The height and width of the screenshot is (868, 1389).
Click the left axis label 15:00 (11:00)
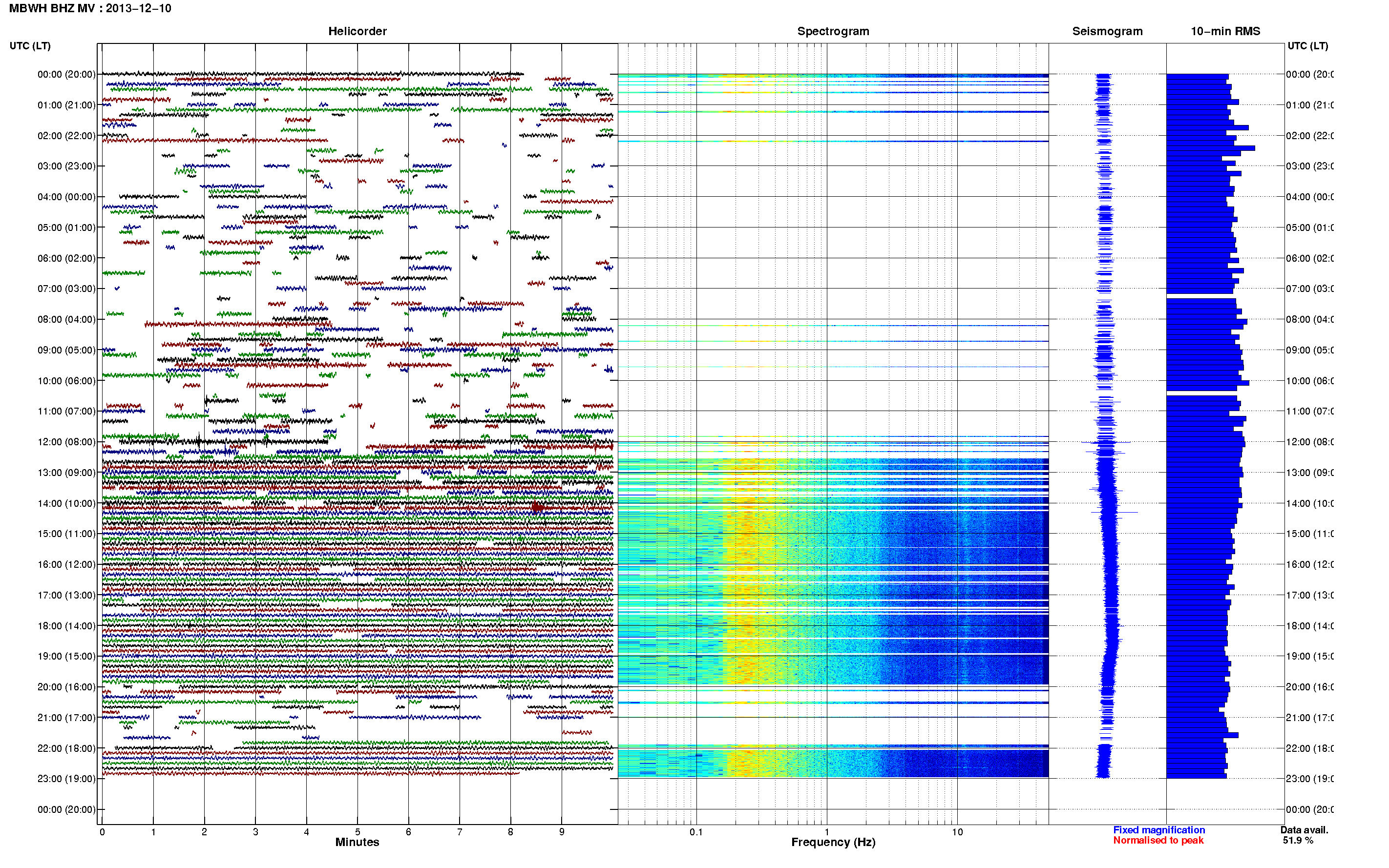66,534
